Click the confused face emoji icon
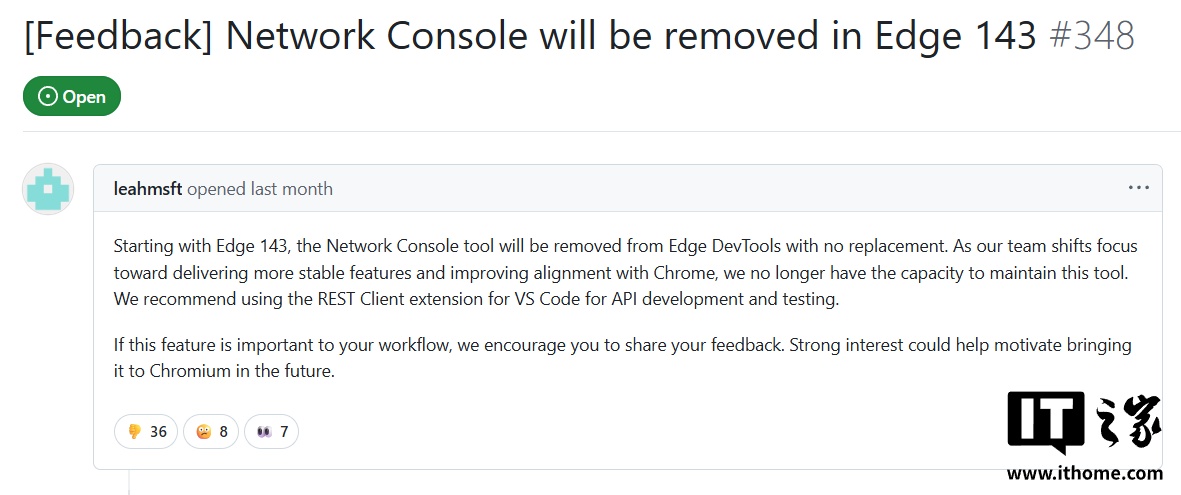This screenshot has height=495, width=1181. (x=204, y=432)
